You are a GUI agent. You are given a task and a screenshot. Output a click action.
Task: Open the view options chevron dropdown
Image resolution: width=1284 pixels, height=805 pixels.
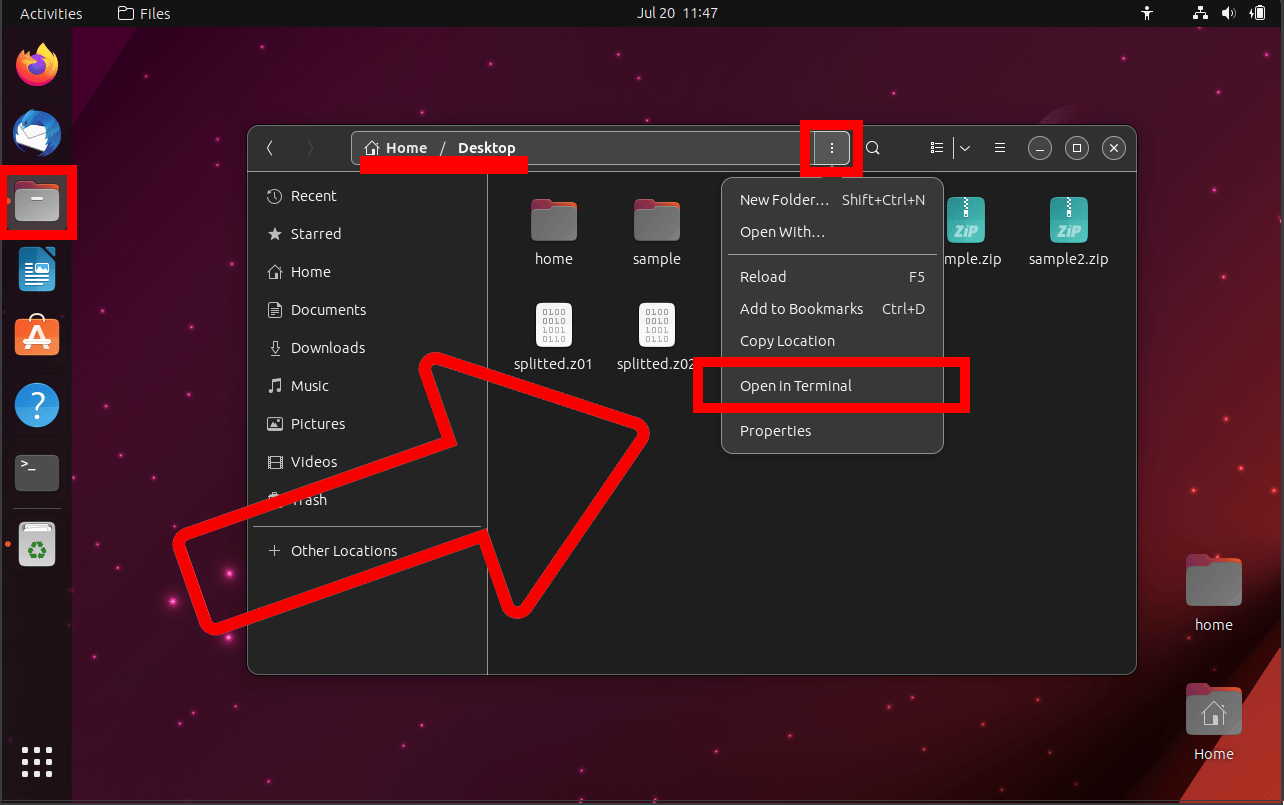(964, 147)
